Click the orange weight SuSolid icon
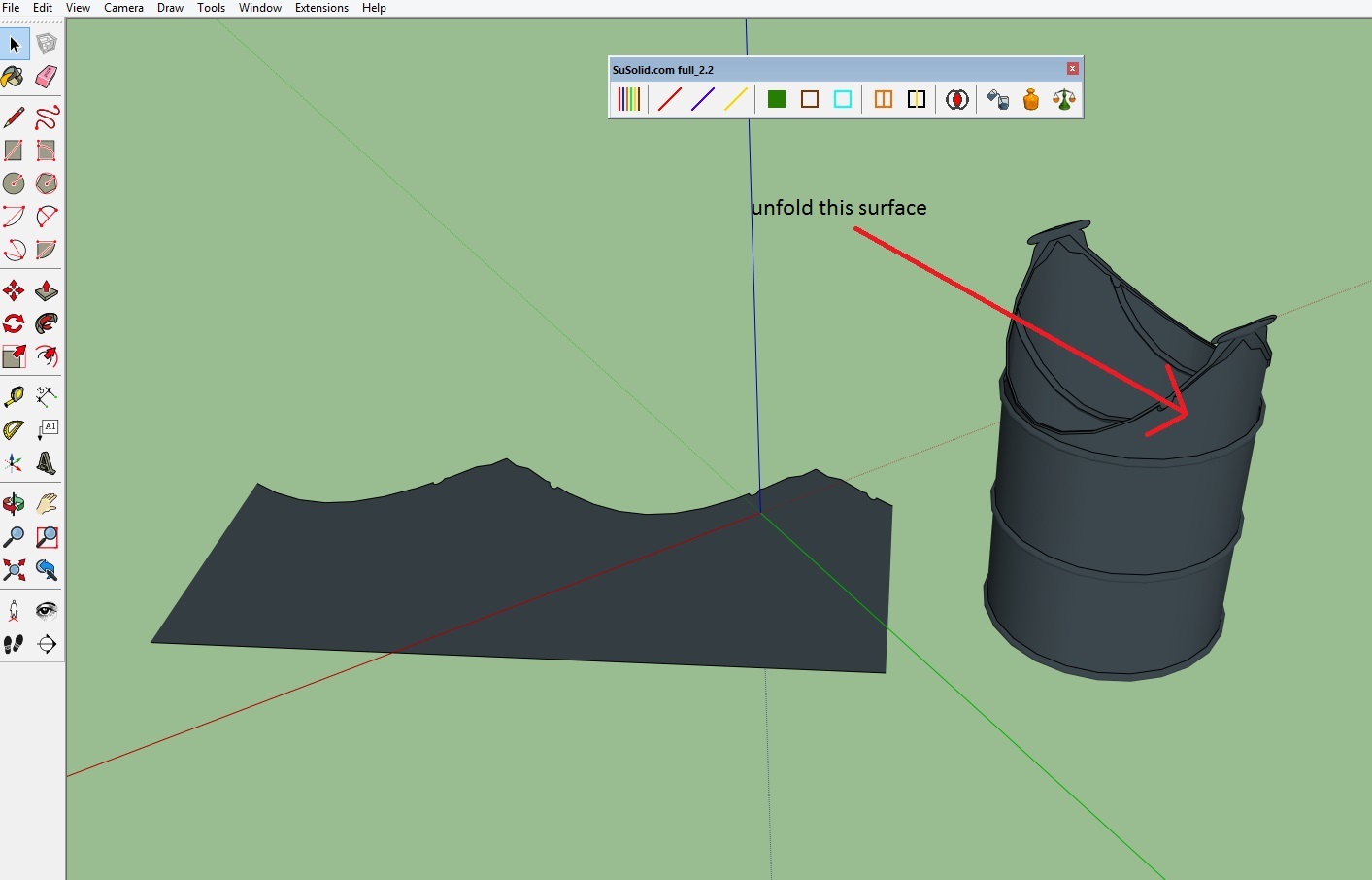Viewport: 1372px width, 880px height. [1031, 99]
